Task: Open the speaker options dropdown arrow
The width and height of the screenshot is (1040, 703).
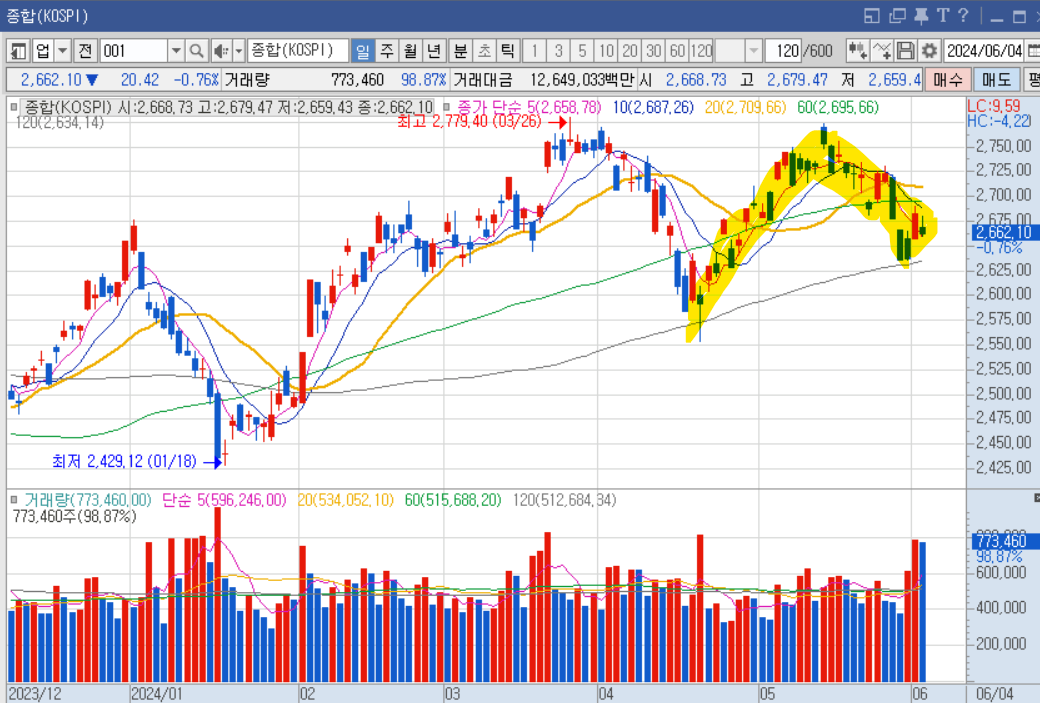Action: pyautogui.click(x=239, y=50)
